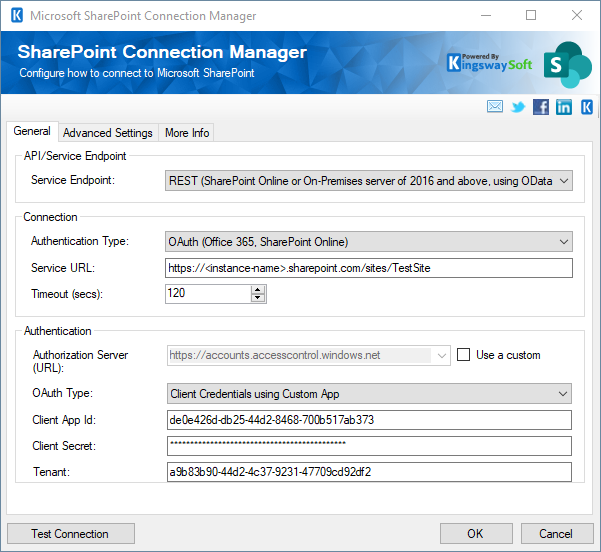Click into the Tenant field
Screen dimensions: 601x552
[x=369, y=472]
